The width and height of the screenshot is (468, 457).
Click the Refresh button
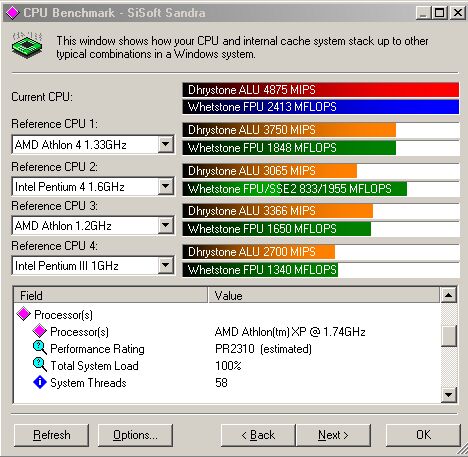tap(52, 435)
